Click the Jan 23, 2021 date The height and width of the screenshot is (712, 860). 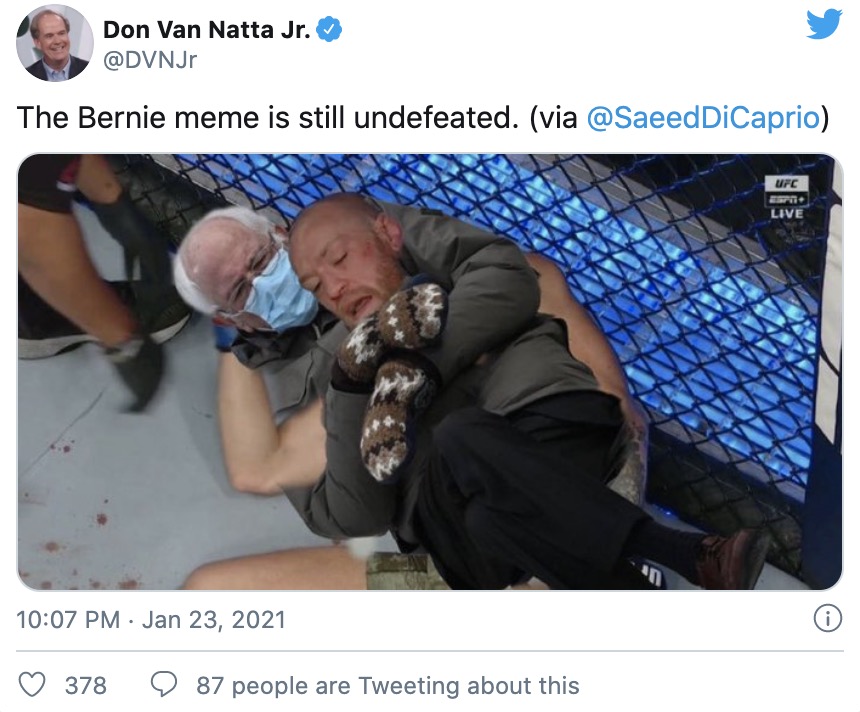pos(214,620)
